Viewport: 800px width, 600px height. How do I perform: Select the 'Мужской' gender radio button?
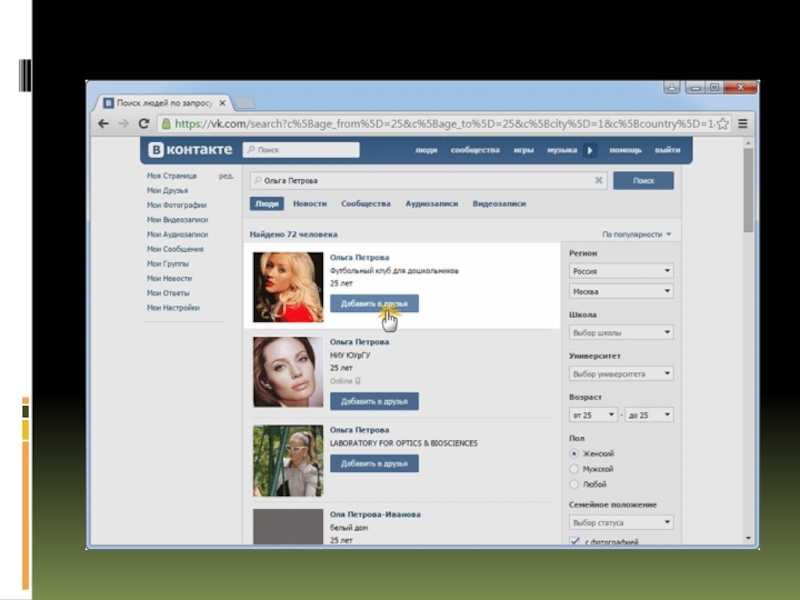pos(574,469)
